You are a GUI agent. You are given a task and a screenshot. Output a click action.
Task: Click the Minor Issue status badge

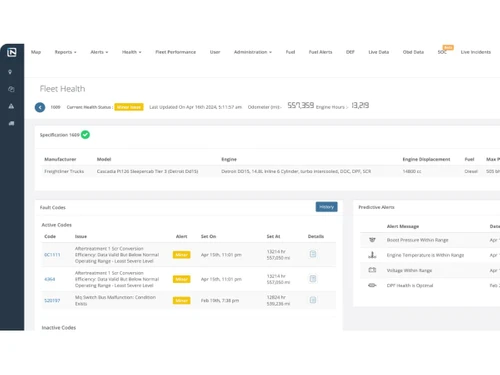(129, 107)
